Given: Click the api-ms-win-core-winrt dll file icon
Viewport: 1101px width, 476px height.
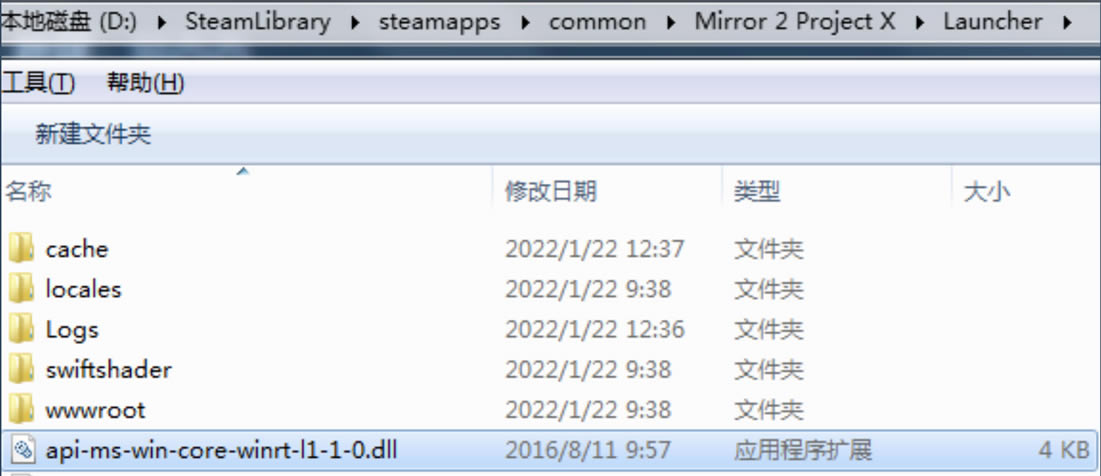Looking at the screenshot, I should 22,449.
